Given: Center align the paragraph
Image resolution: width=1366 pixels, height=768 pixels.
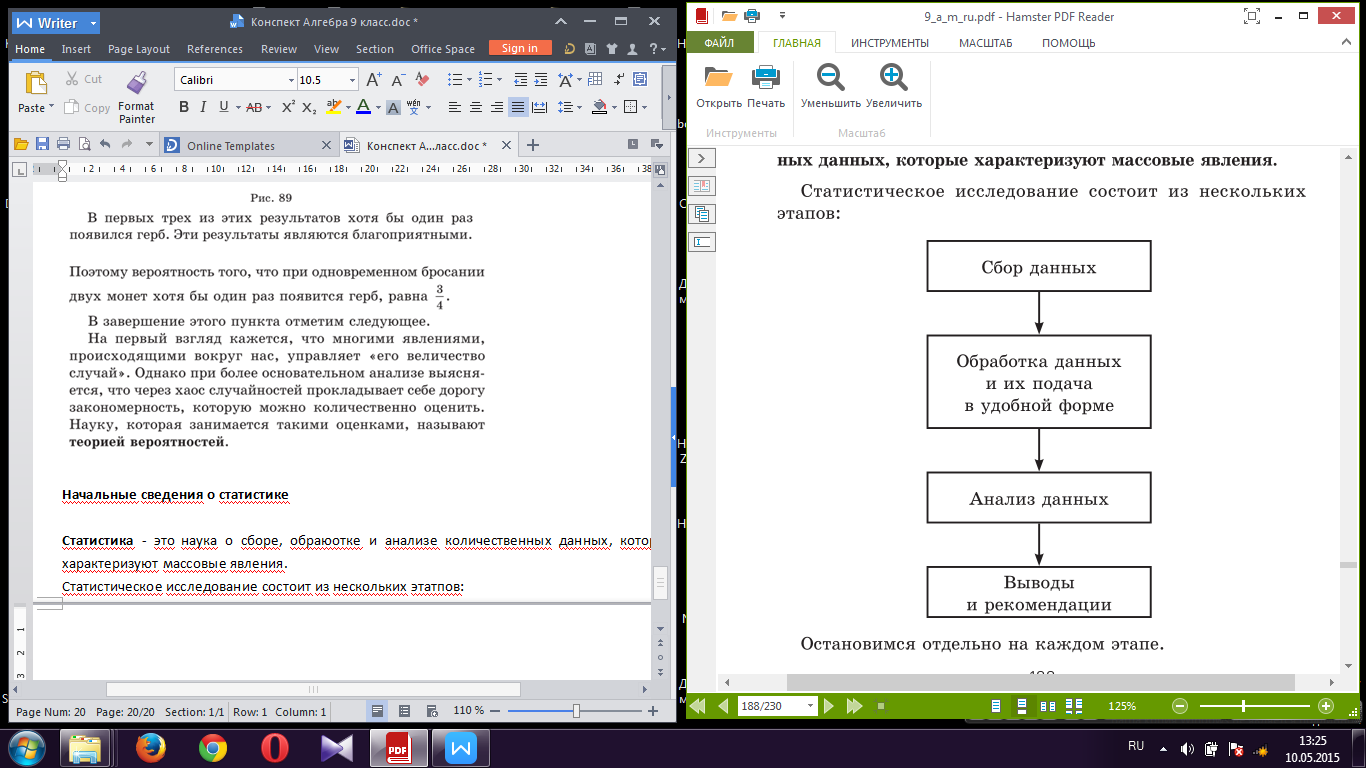Looking at the screenshot, I should pos(475,107).
